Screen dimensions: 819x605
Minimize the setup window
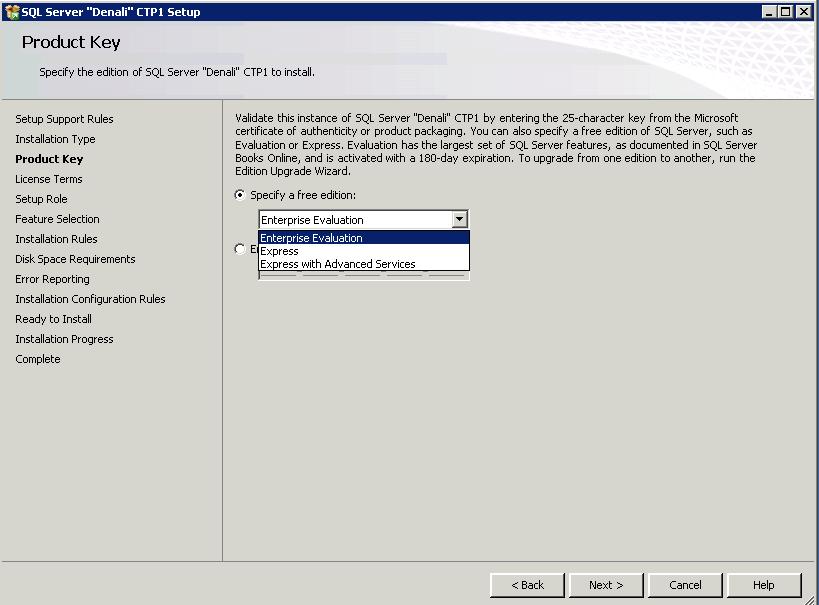tap(769, 12)
